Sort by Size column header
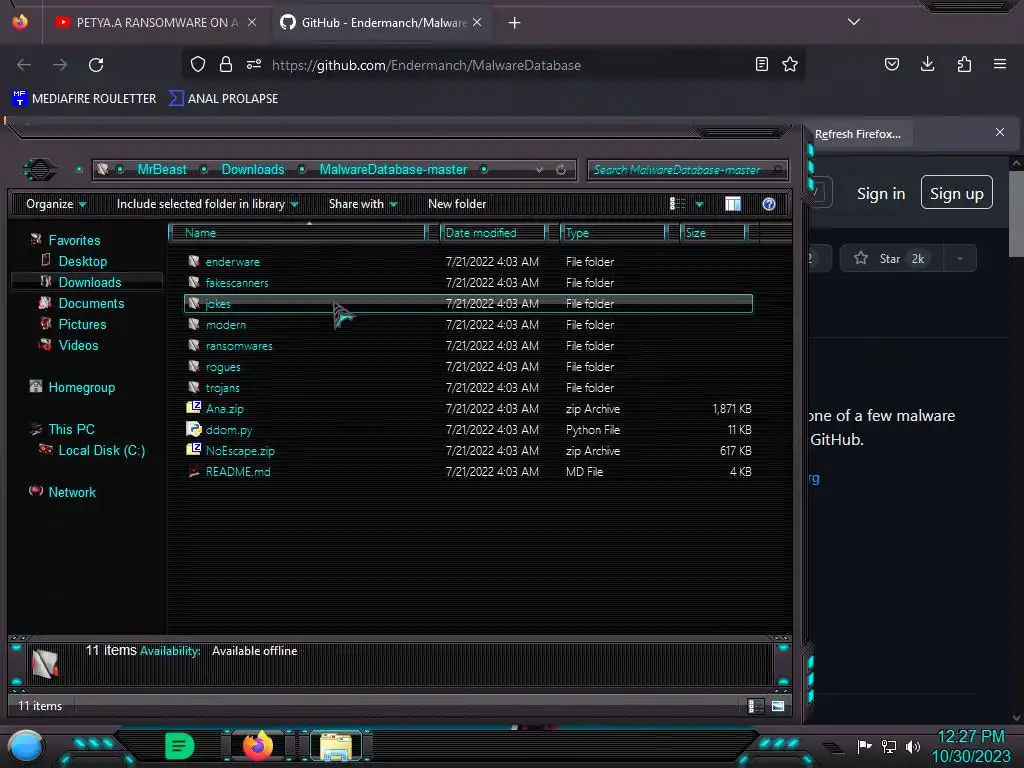Image resolution: width=1024 pixels, height=768 pixels. tap(713, 233)
